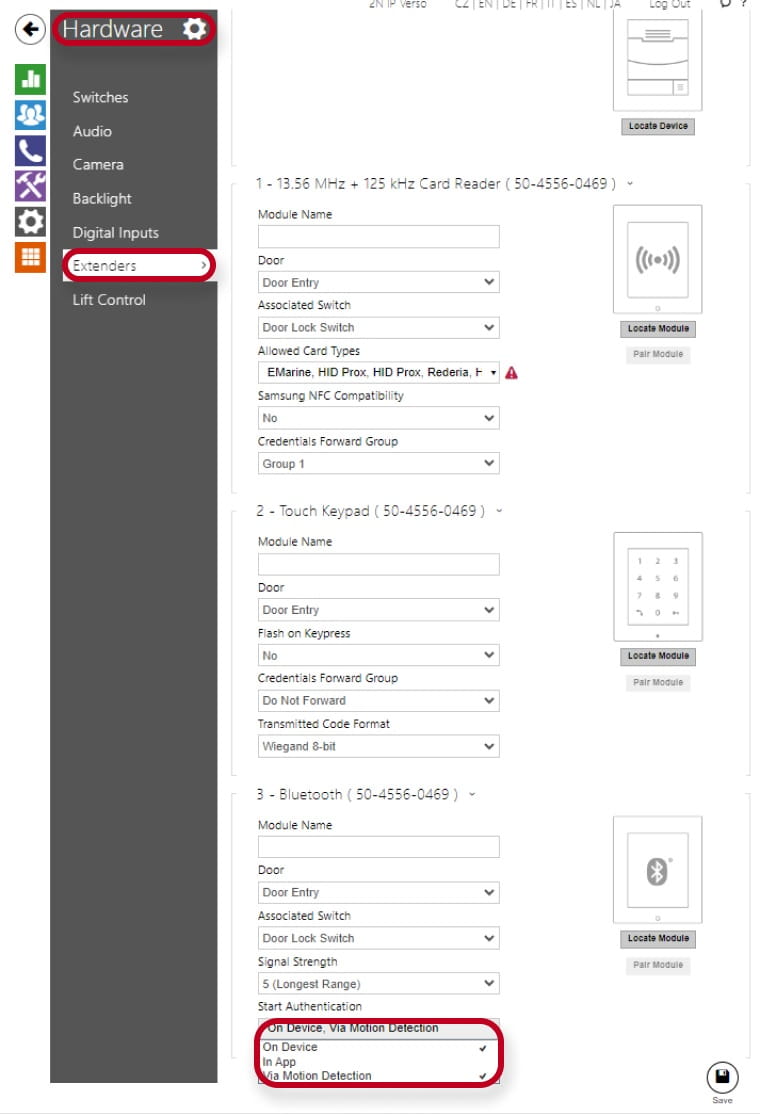Viewport: 760px width, 1114px height.
Task: Collapse the Bluetooth section chevron
Action: pyautogui.click(x=472, y=794)
